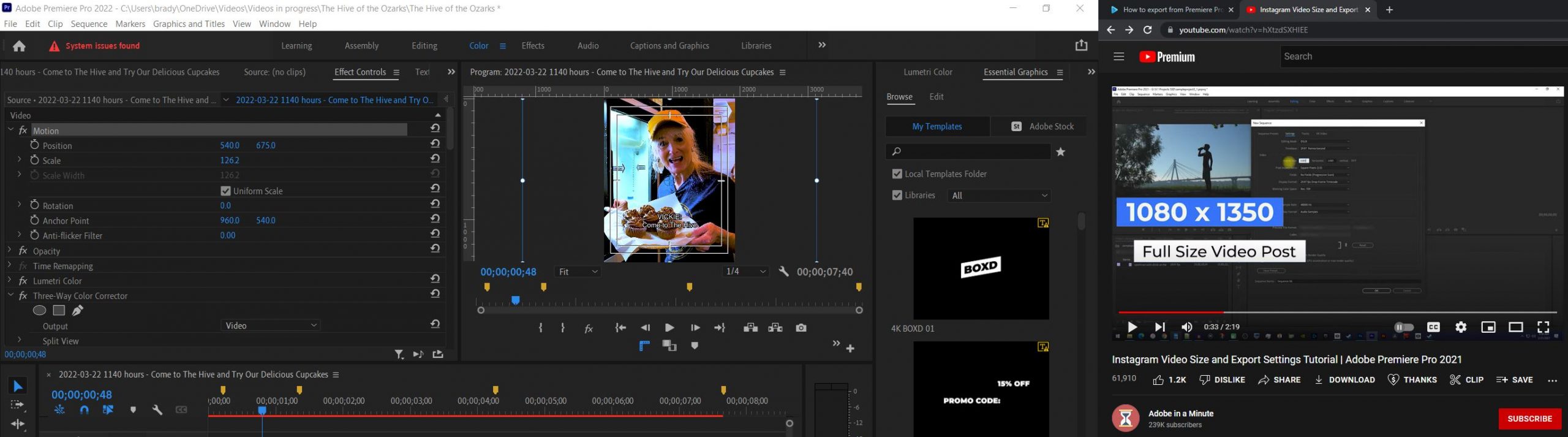Viewport: 1568px width, 437px height.
Task: Show more workspaces with the chevron overflow
Action: tap(822, 45)
